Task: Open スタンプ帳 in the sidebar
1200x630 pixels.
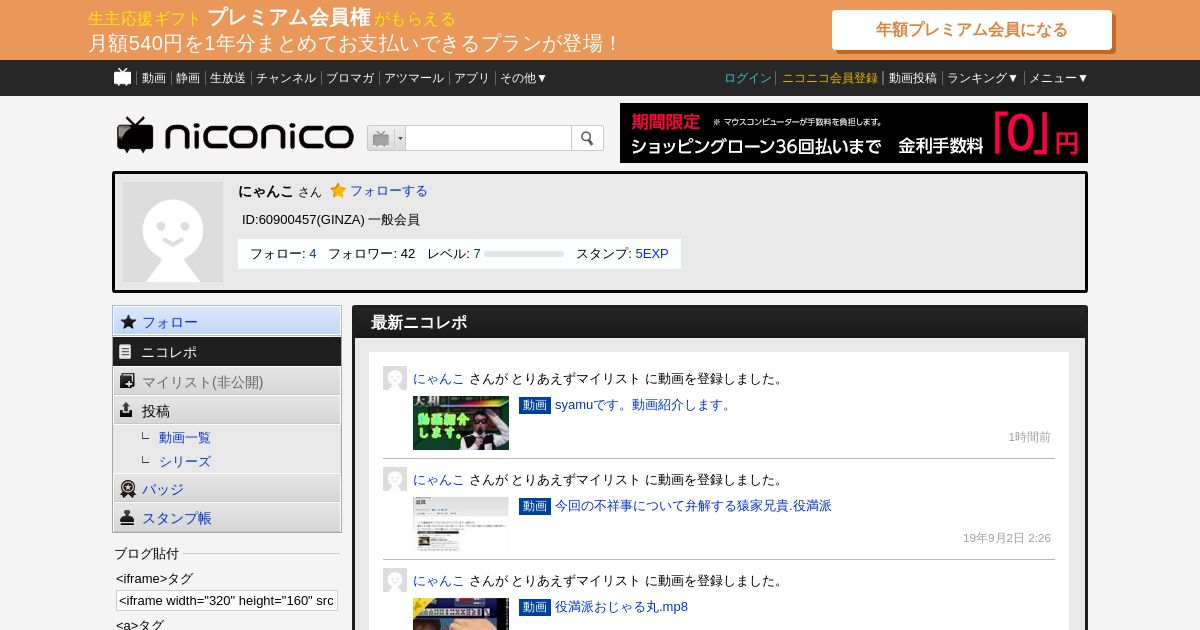Action: [x=227, y=517]
